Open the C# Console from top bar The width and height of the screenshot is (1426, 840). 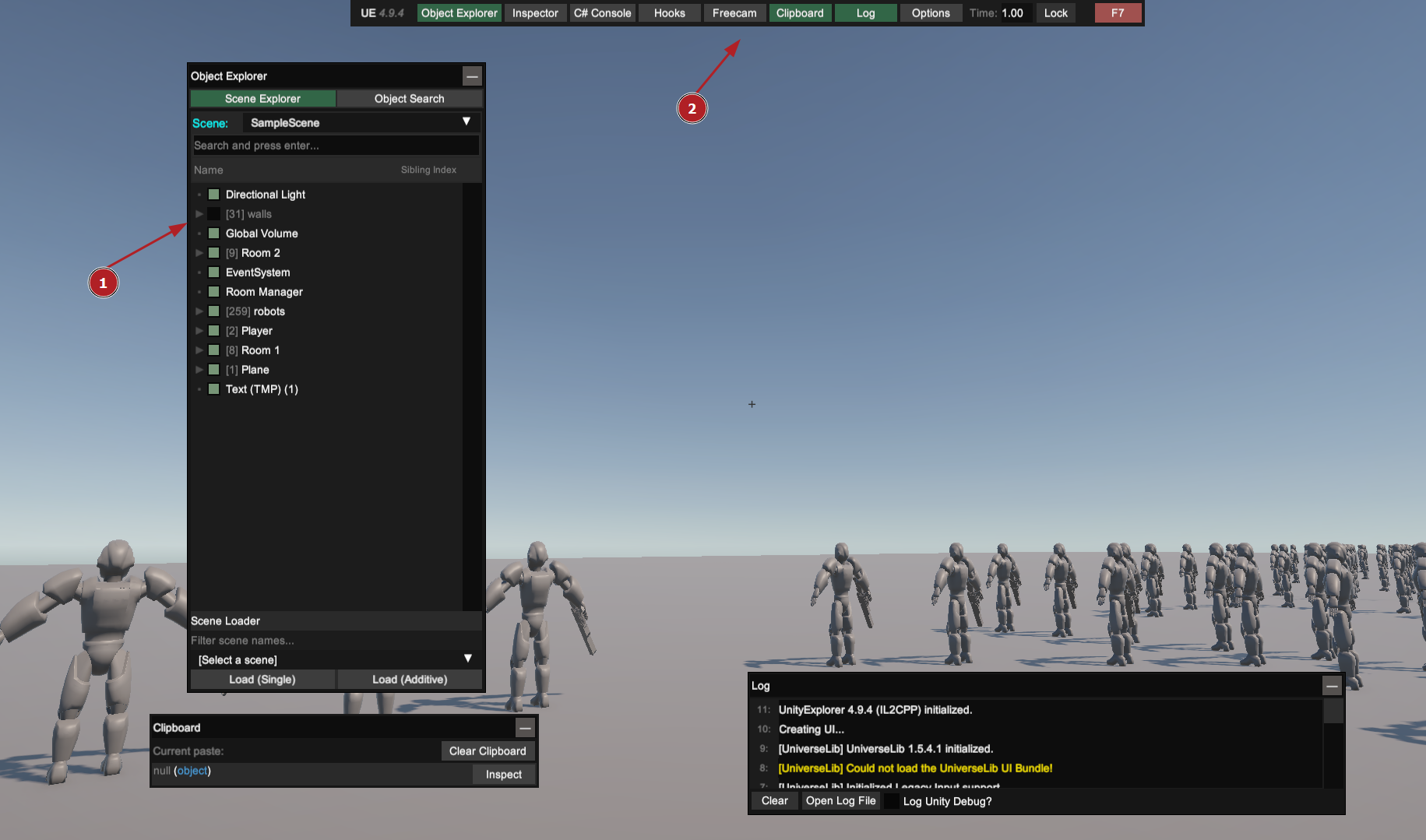602,13
